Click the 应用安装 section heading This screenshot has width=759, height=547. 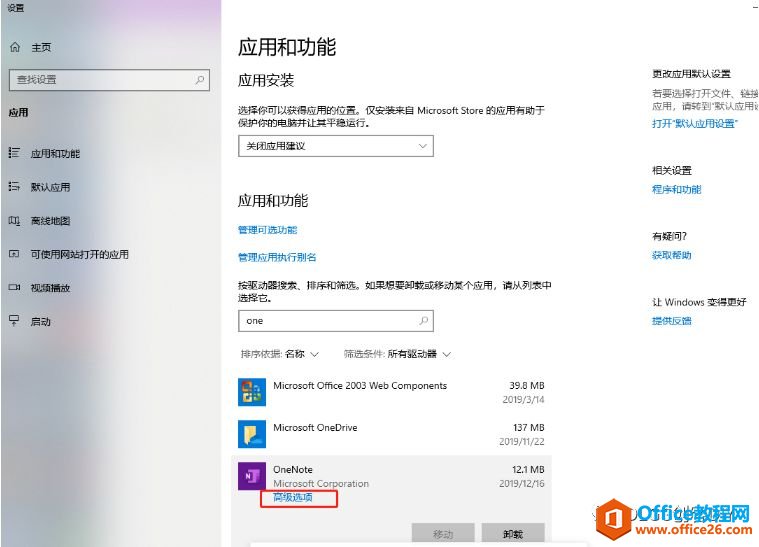coord(266,80)
